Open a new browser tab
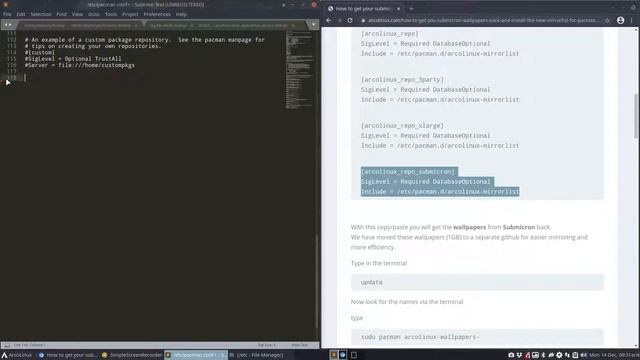 (x=411, y=9)
